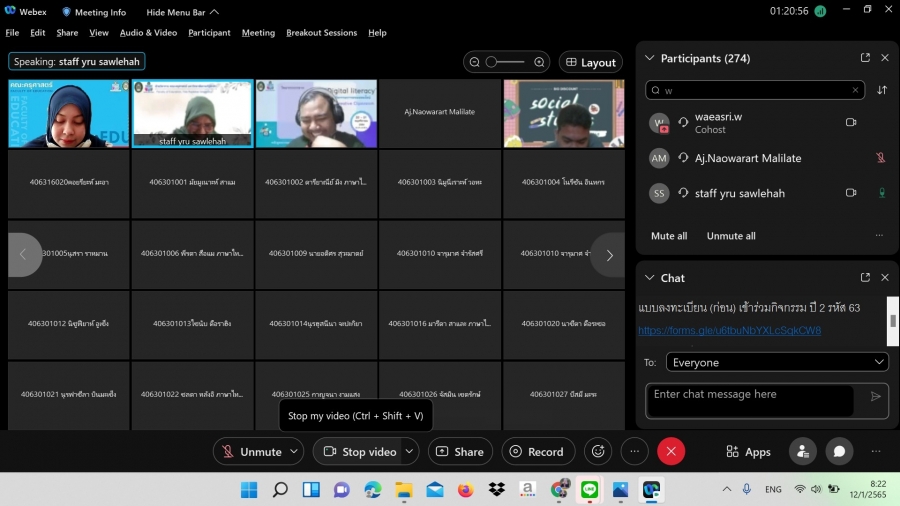Open the Breakout Sessions menu

321,32
